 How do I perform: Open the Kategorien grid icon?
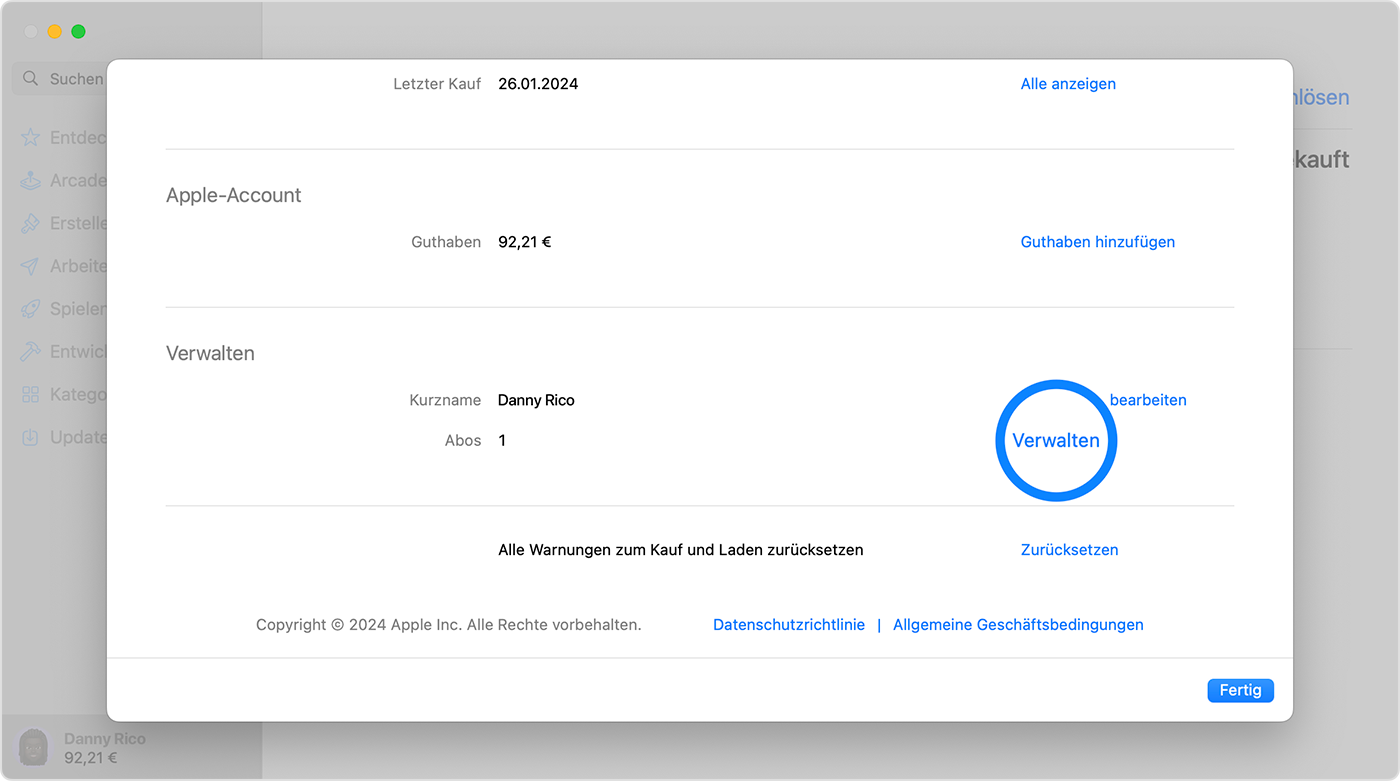click(31, 395)
